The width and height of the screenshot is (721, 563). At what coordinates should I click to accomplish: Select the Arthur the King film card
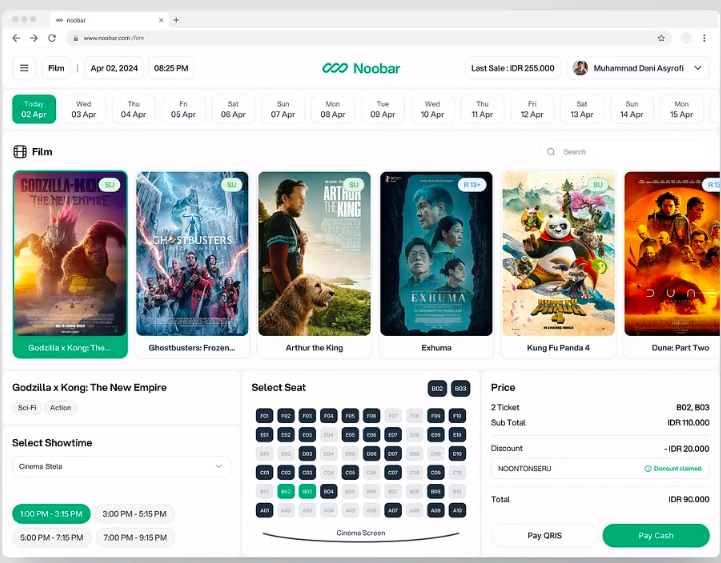point(314,264)
